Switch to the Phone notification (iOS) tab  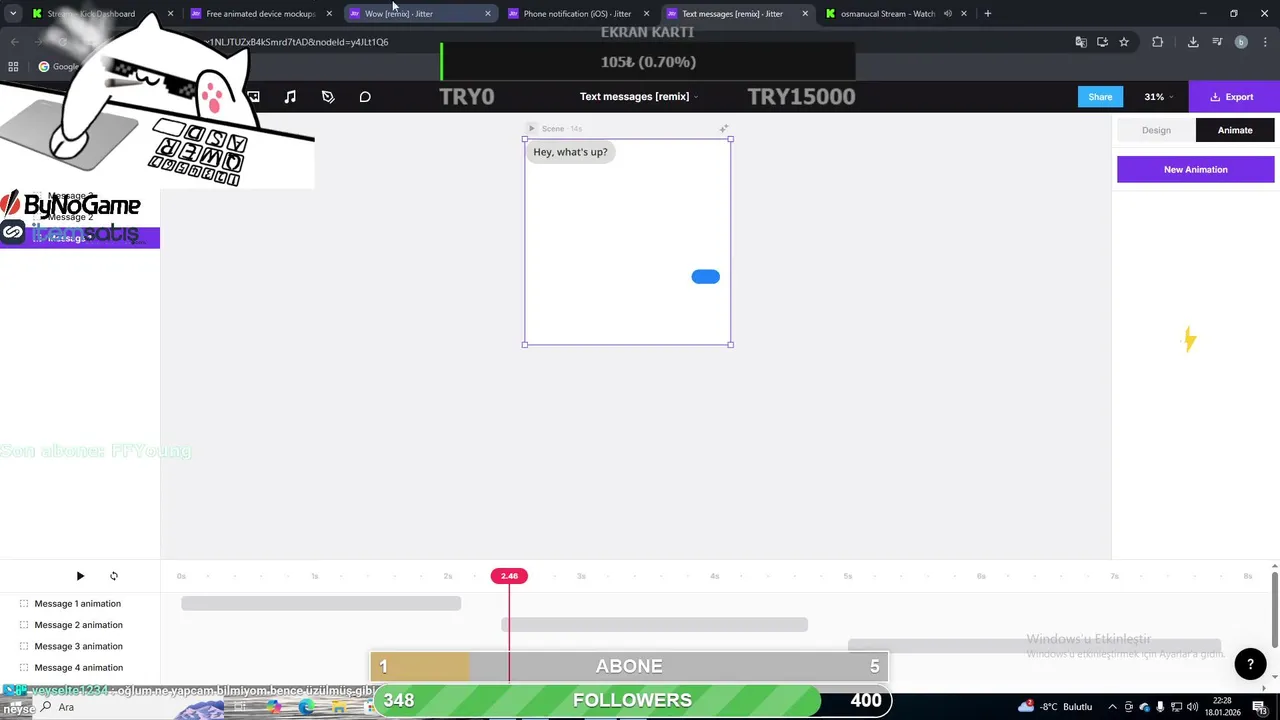pyautogui.click(x=577, y=14)
